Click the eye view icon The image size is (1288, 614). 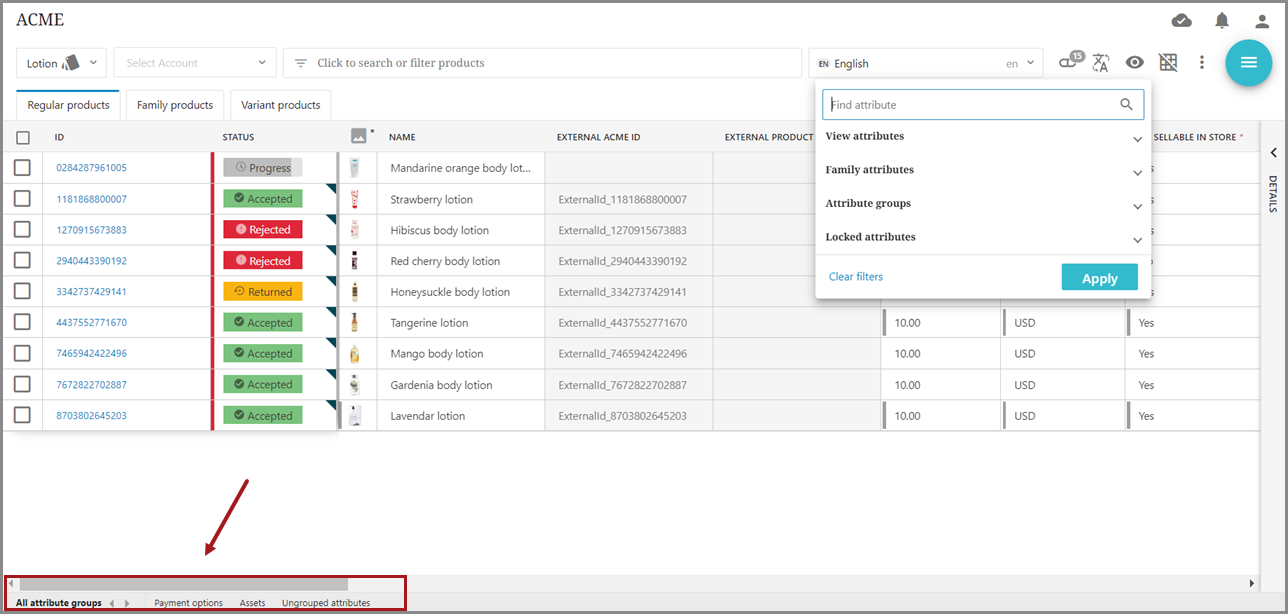point(1134,63)
